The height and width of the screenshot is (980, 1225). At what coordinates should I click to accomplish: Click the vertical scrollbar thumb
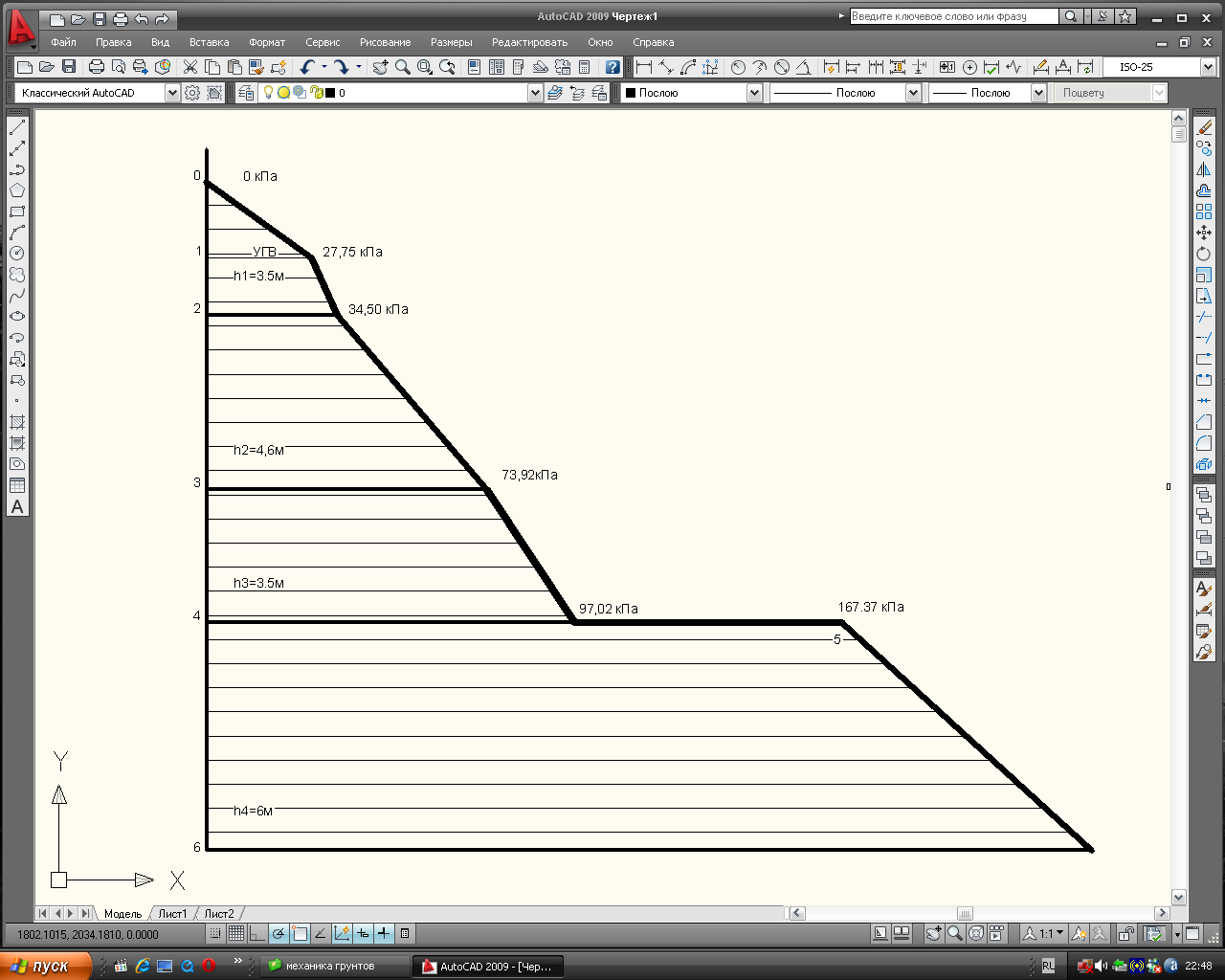1179,135
